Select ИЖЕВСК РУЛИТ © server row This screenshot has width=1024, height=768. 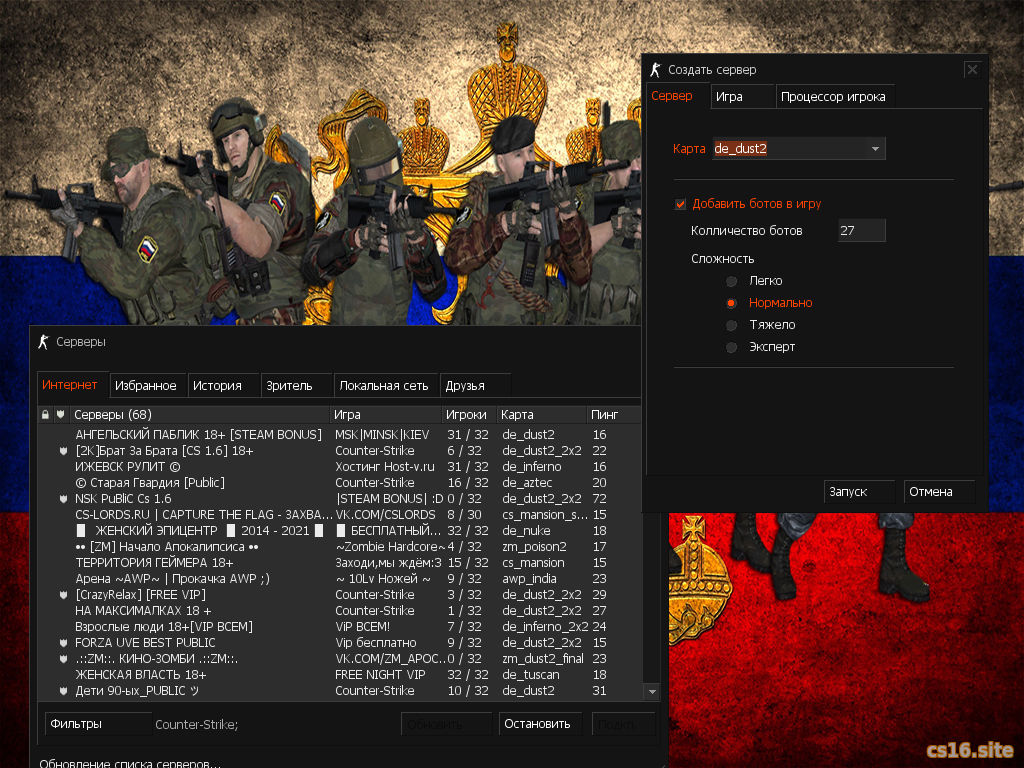340,467
